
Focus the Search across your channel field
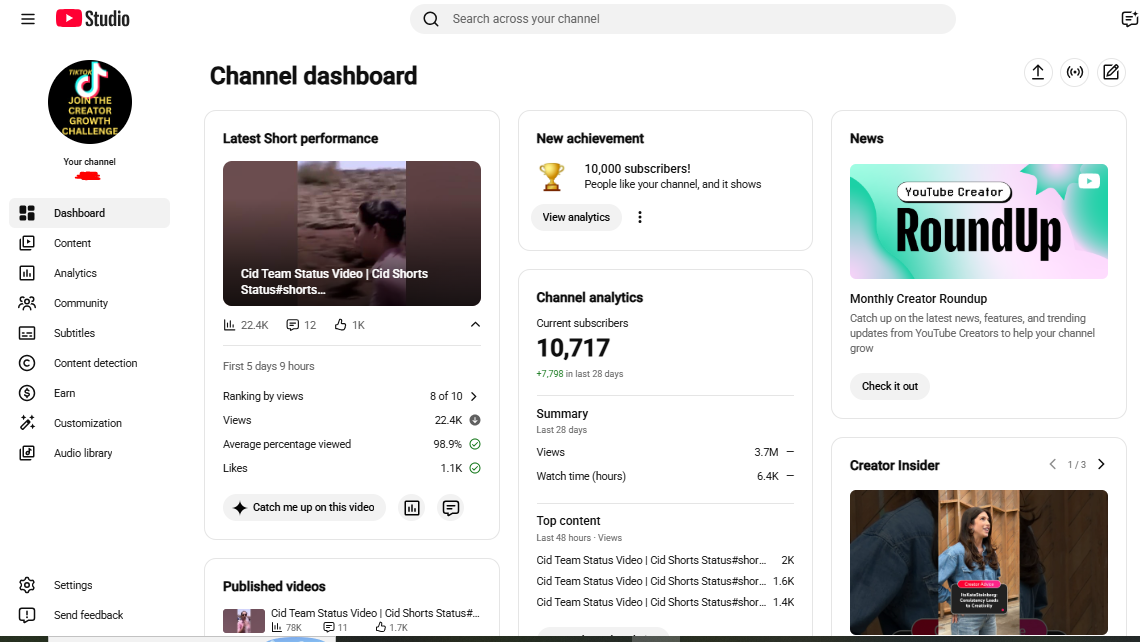[x=683, y=19]
